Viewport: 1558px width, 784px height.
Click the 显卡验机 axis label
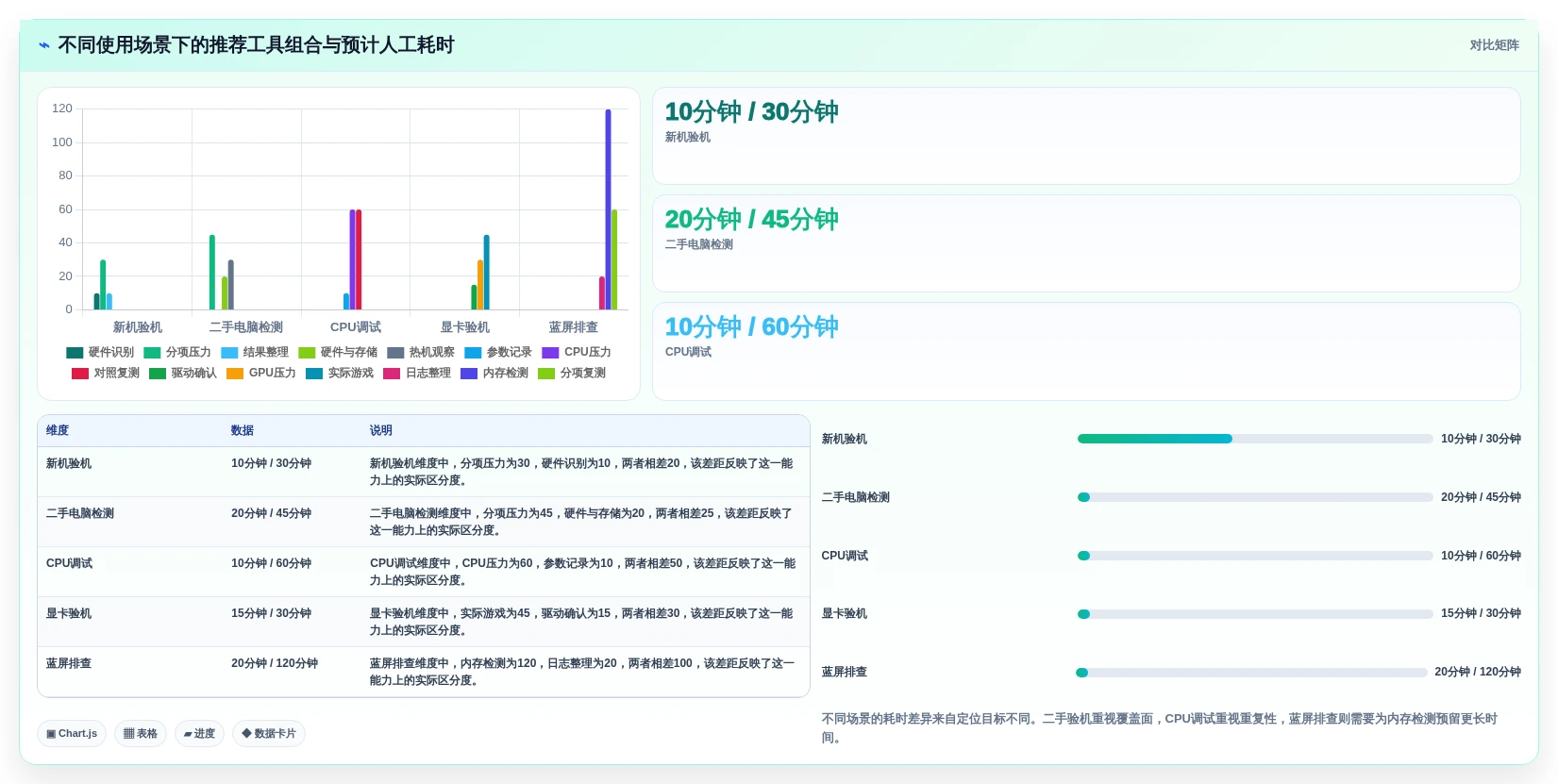click(x=465, y=327)
